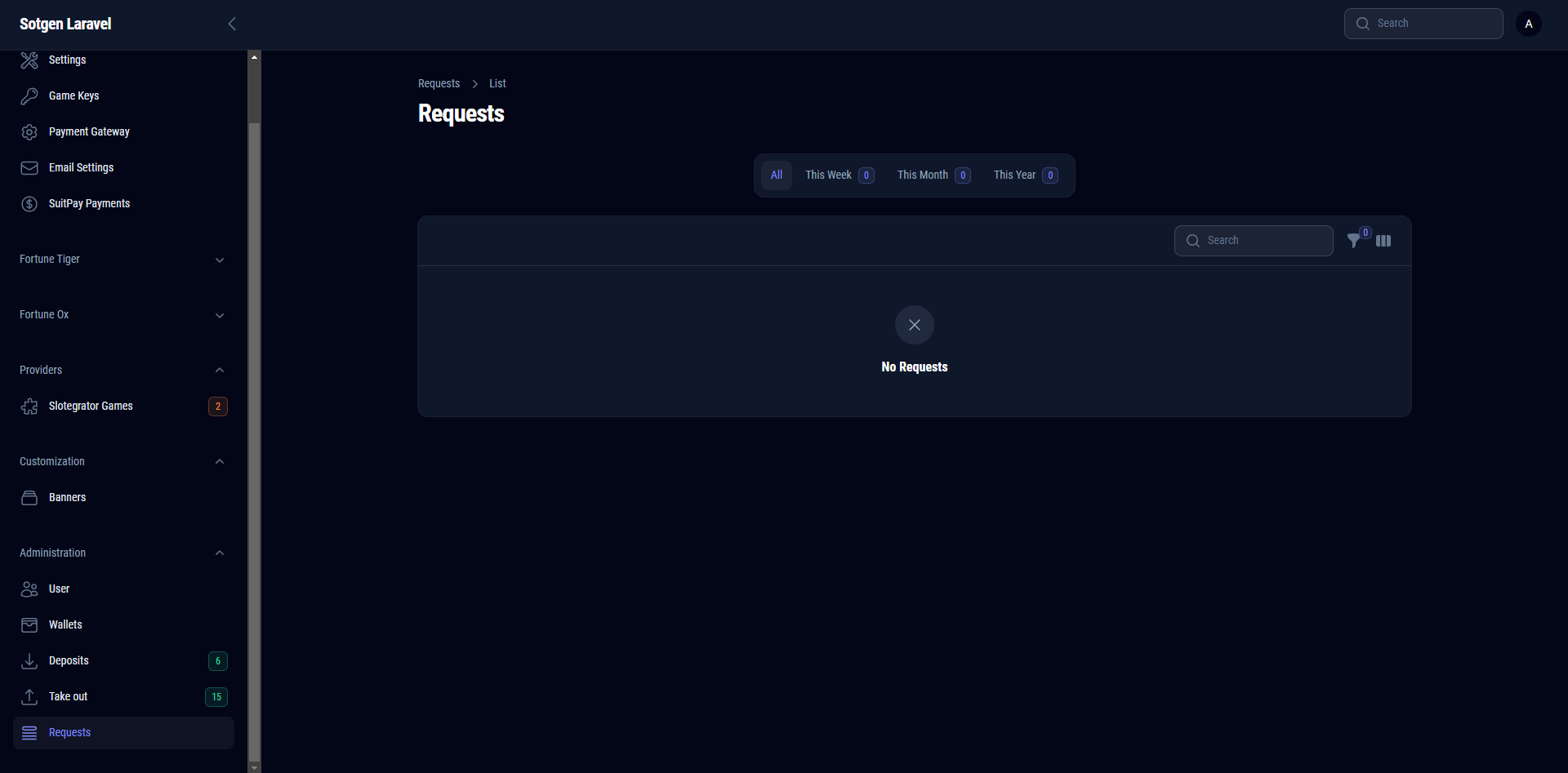Click the Game Keys key icon
Viewport: 1568px width, 773px height.
(x=29, y=96)
